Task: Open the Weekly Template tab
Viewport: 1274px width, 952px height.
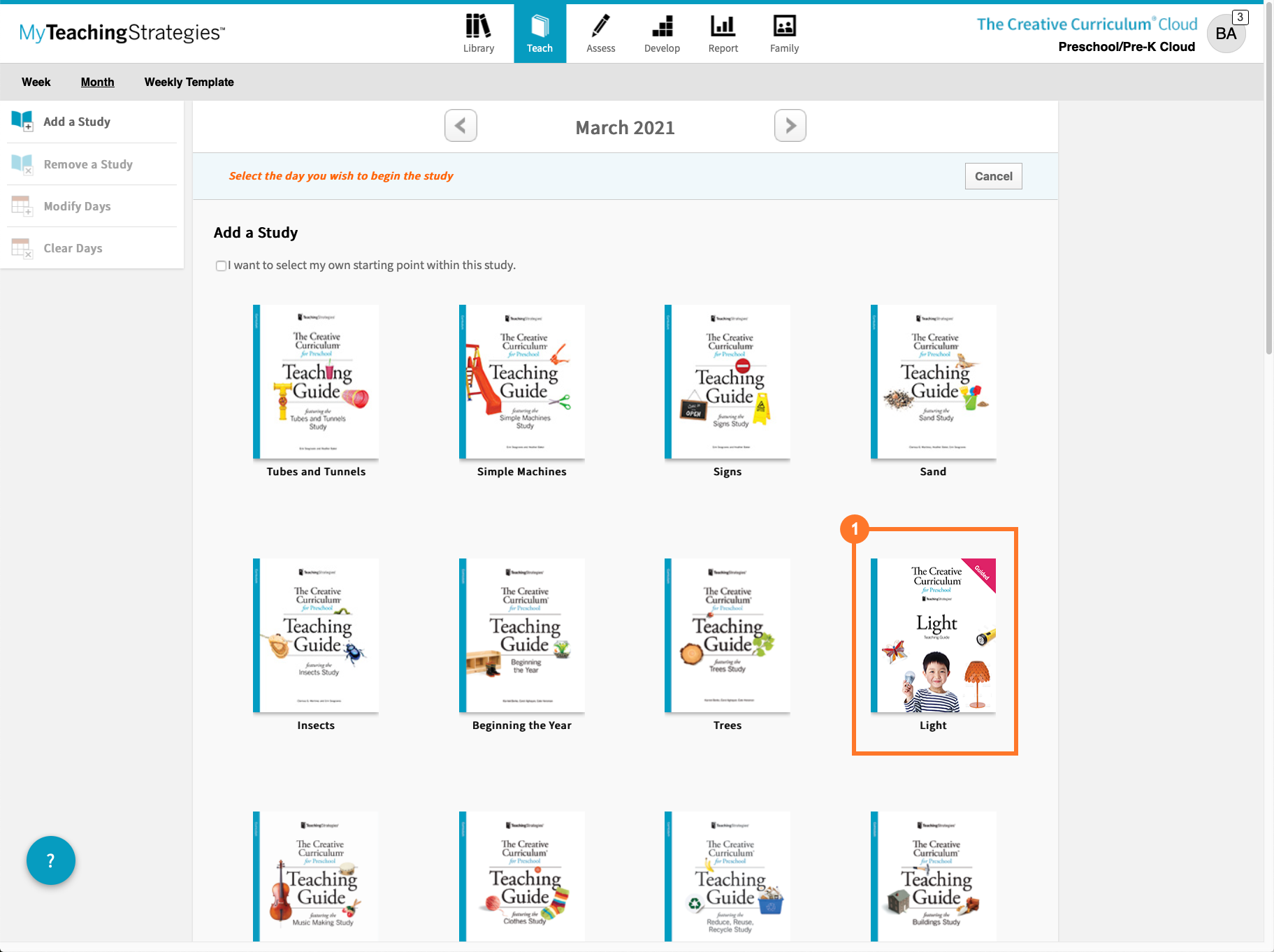Action: [x=189, y=82]
